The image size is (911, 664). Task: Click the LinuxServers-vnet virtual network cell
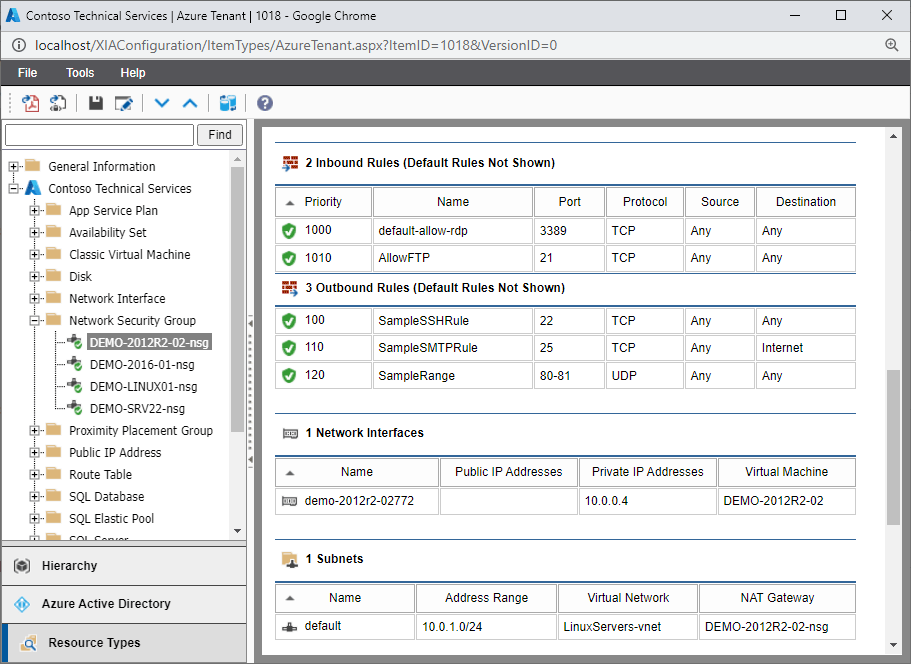627,627
